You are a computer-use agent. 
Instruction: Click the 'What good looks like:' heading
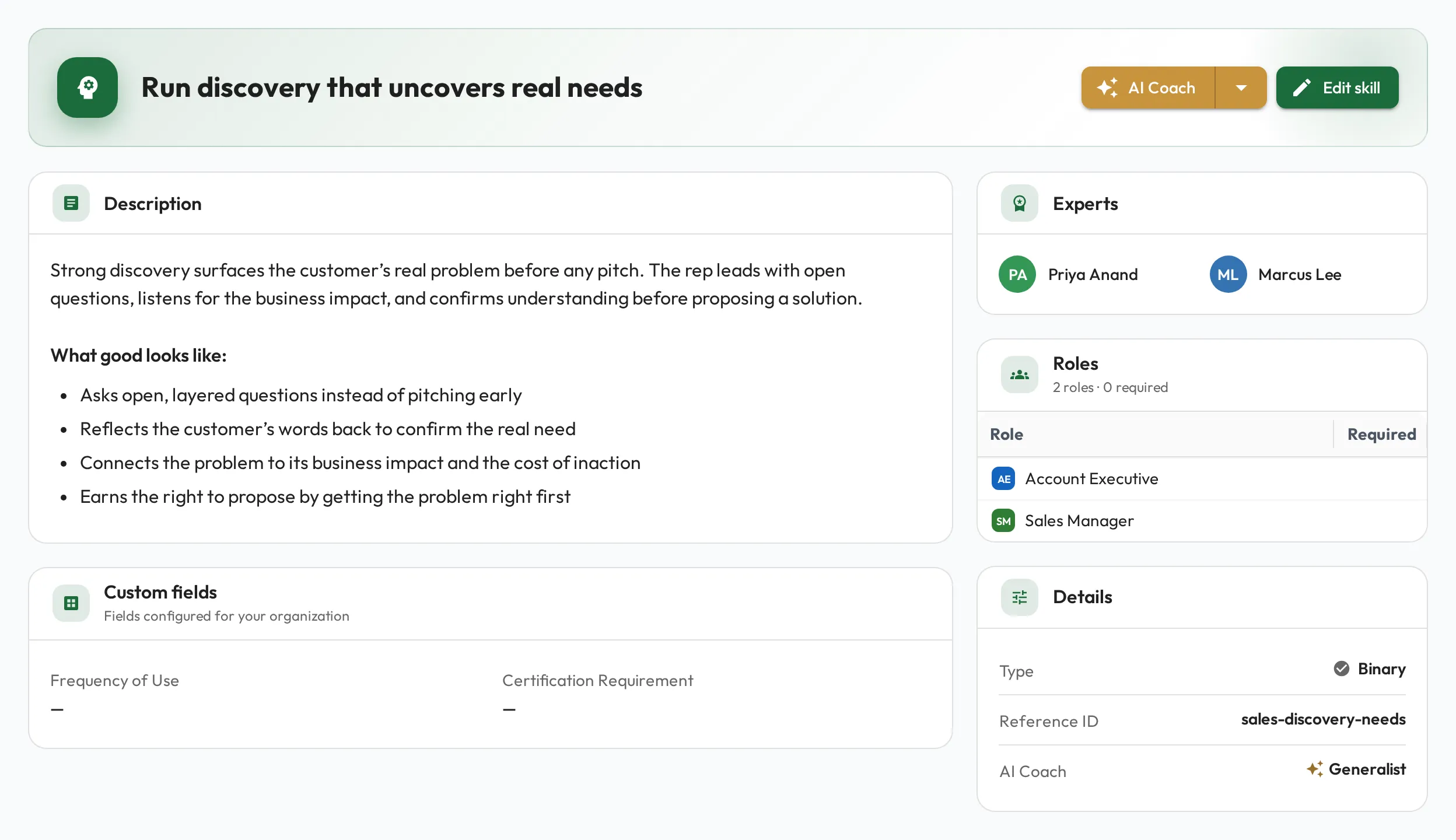click(x=138, y=355)
